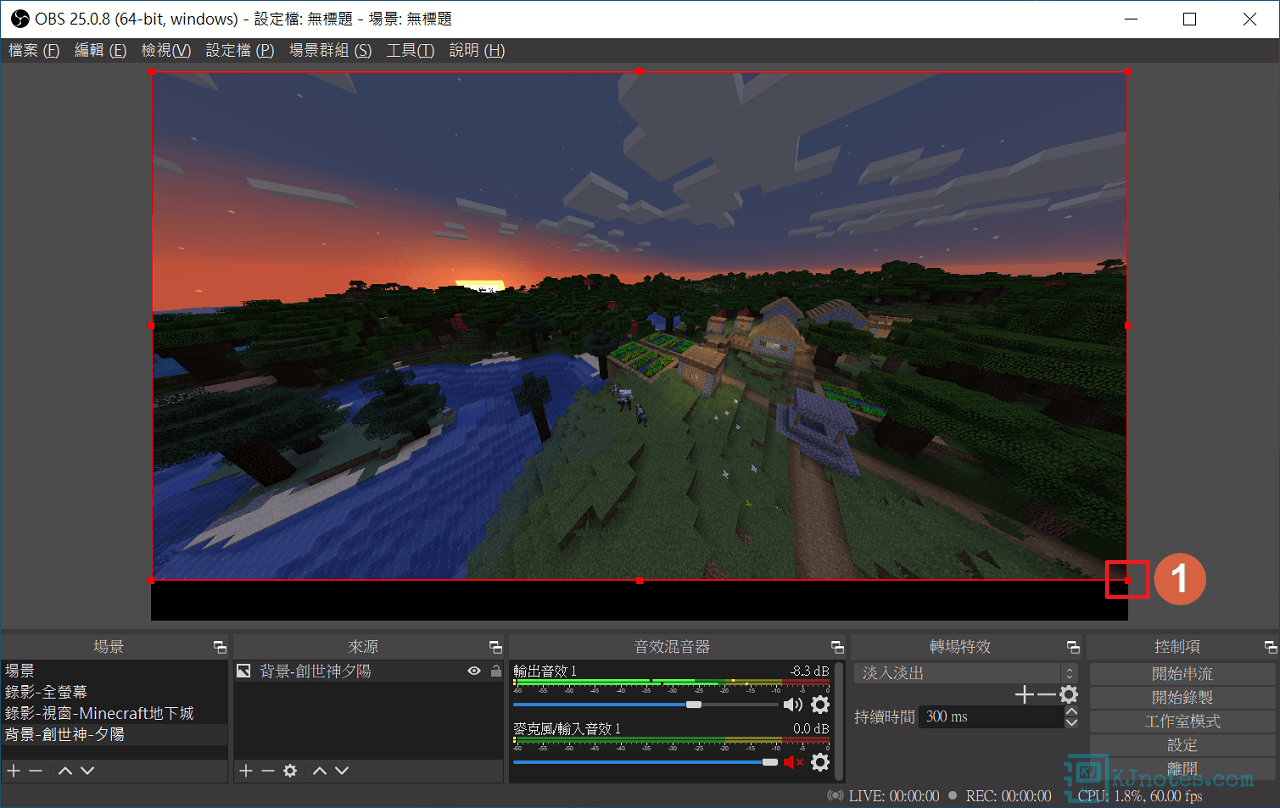The width and height of the screenshot is (1280, 808).
Task: Open source properties gear icon
Action: 290,771
